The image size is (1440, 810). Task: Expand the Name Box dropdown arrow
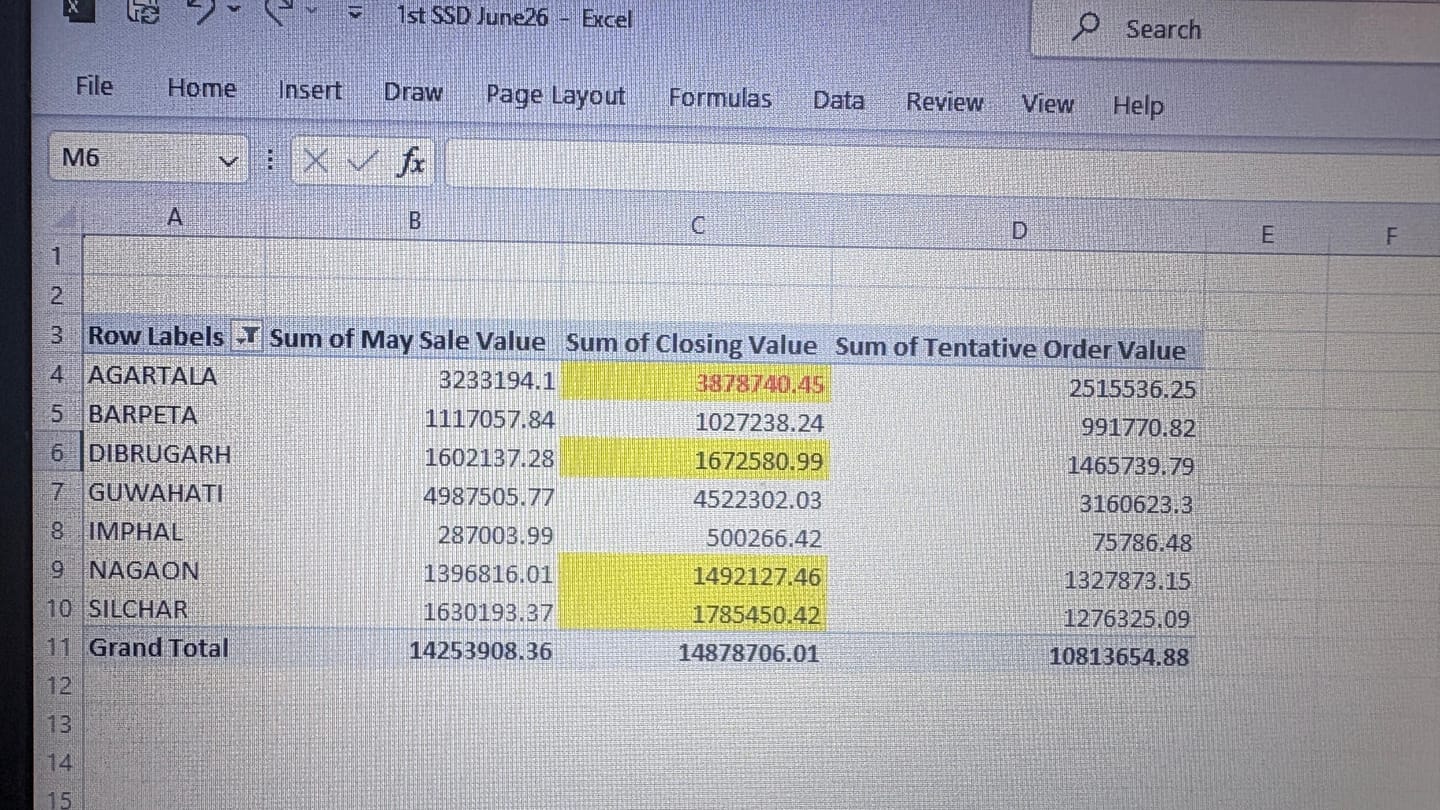(x=229, y=160)
